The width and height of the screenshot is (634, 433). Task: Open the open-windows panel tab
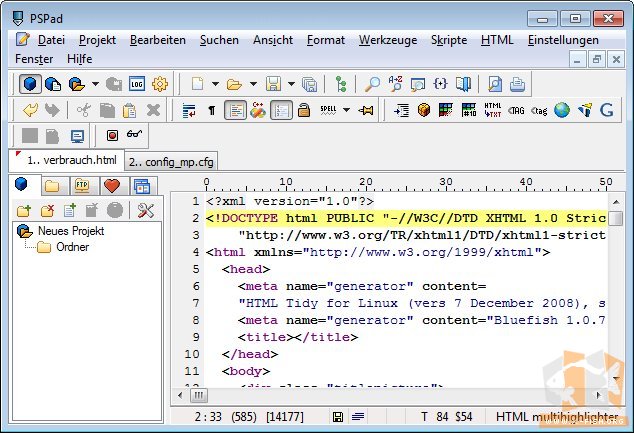(142, 186)
